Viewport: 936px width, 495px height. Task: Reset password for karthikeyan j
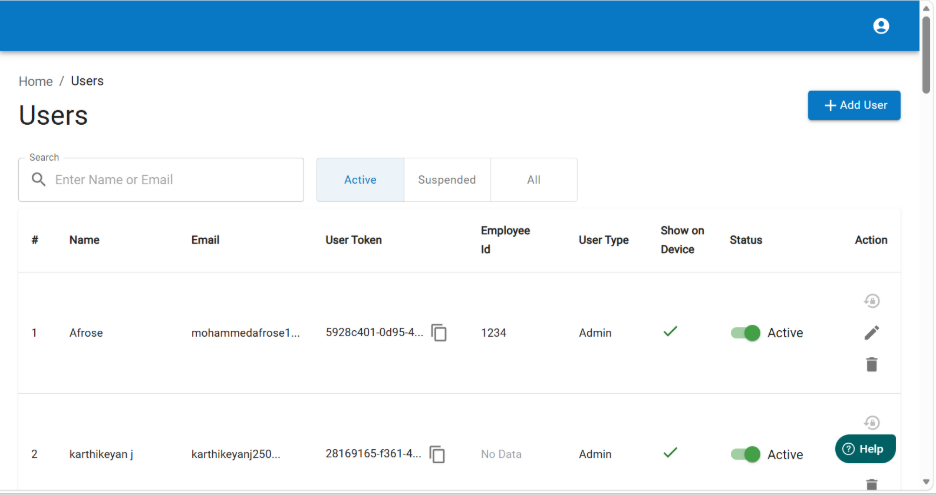(872, 423)
